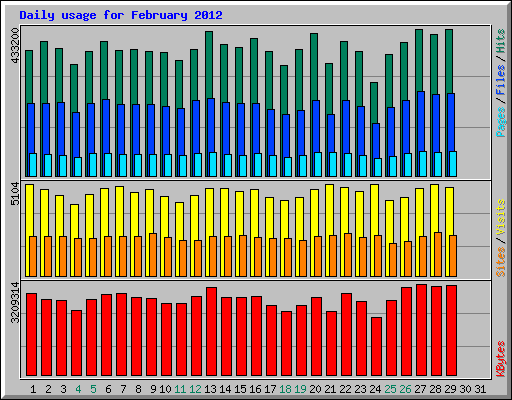The image size is (512, 400).
Task: Select the red KBytes bar for day 27
Action: 421,330
